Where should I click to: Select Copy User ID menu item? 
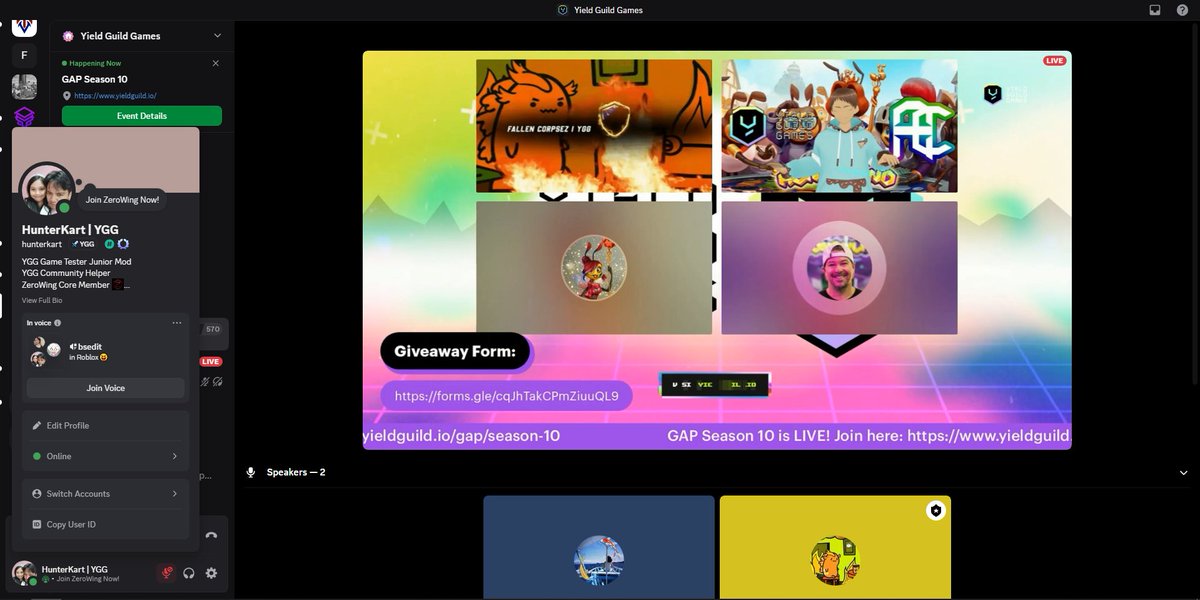(x=106, y=524)
